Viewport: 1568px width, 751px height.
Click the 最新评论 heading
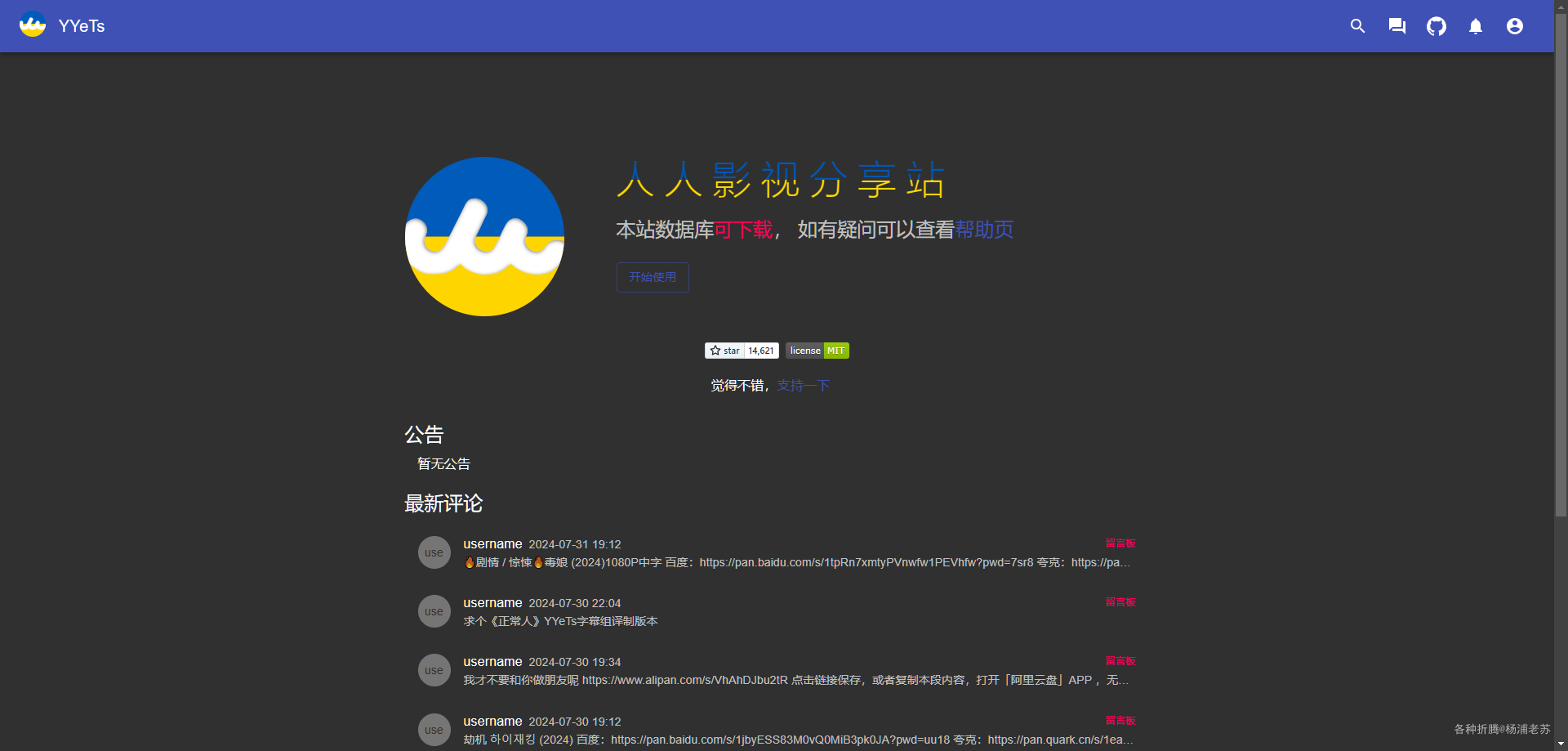click(x=443, y=503)
